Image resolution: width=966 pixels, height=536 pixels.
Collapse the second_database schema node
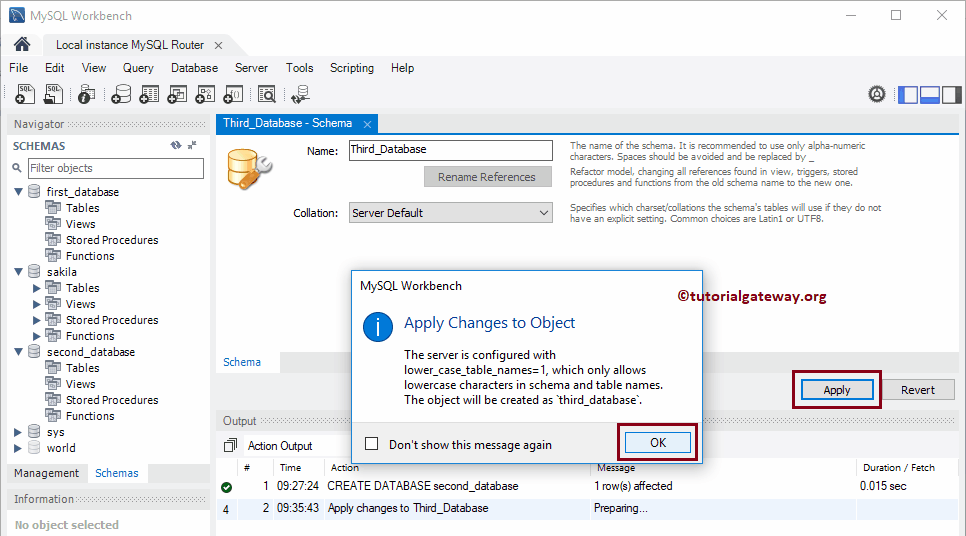pos(18,352)
